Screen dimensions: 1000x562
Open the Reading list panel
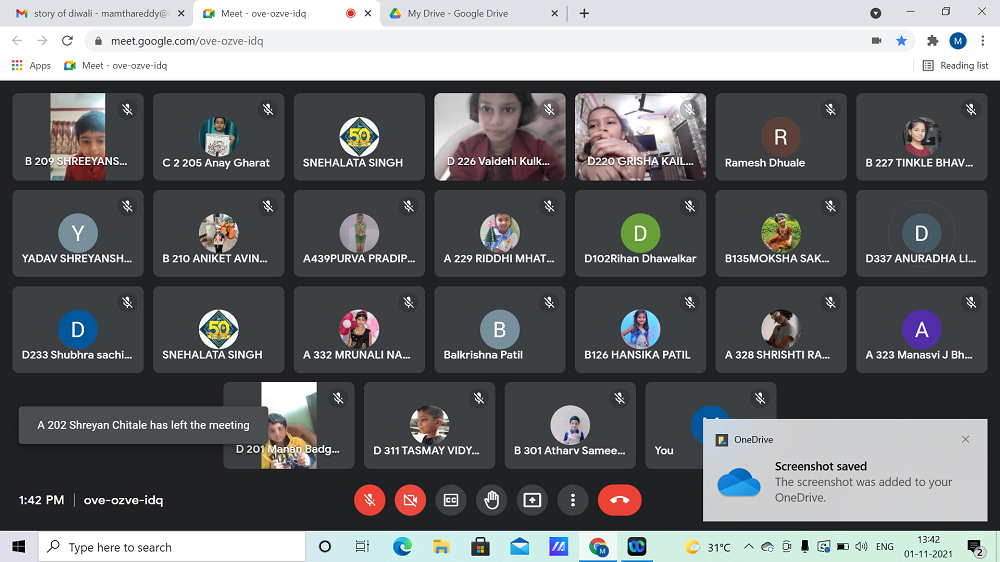pos(955,65)
